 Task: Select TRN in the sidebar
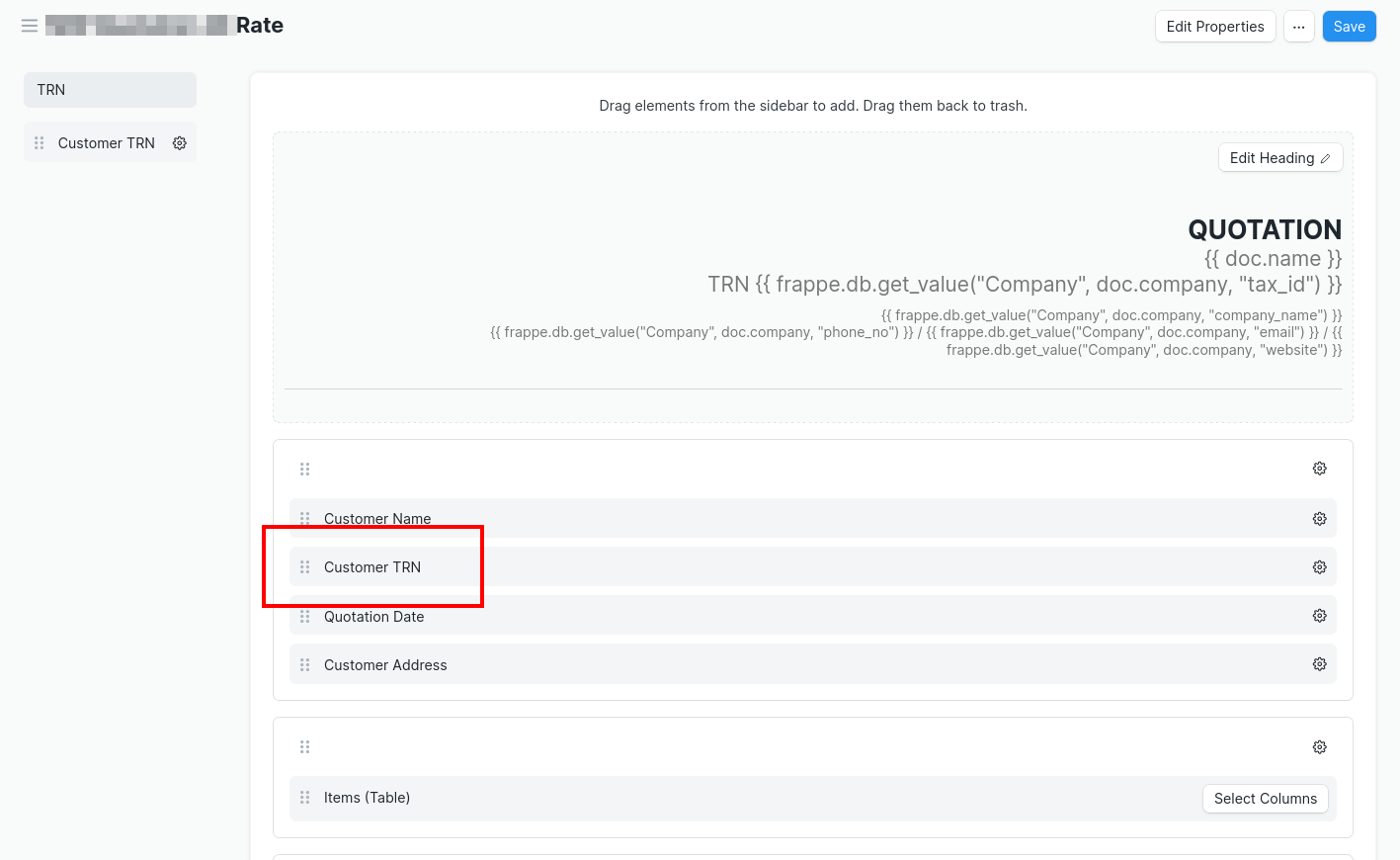109,89
